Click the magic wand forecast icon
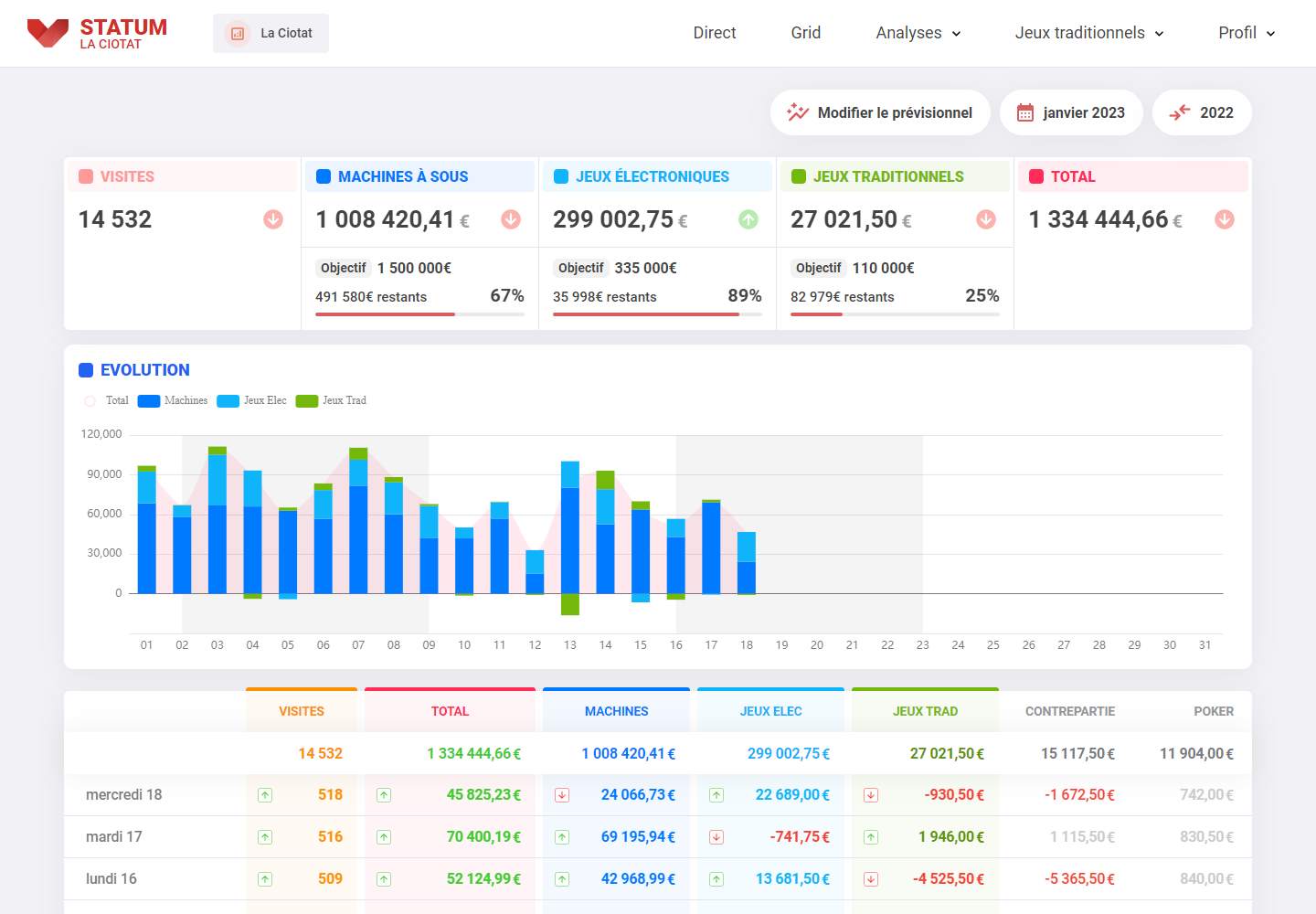The image size is (1316, 914). click(x=798, y=112)
